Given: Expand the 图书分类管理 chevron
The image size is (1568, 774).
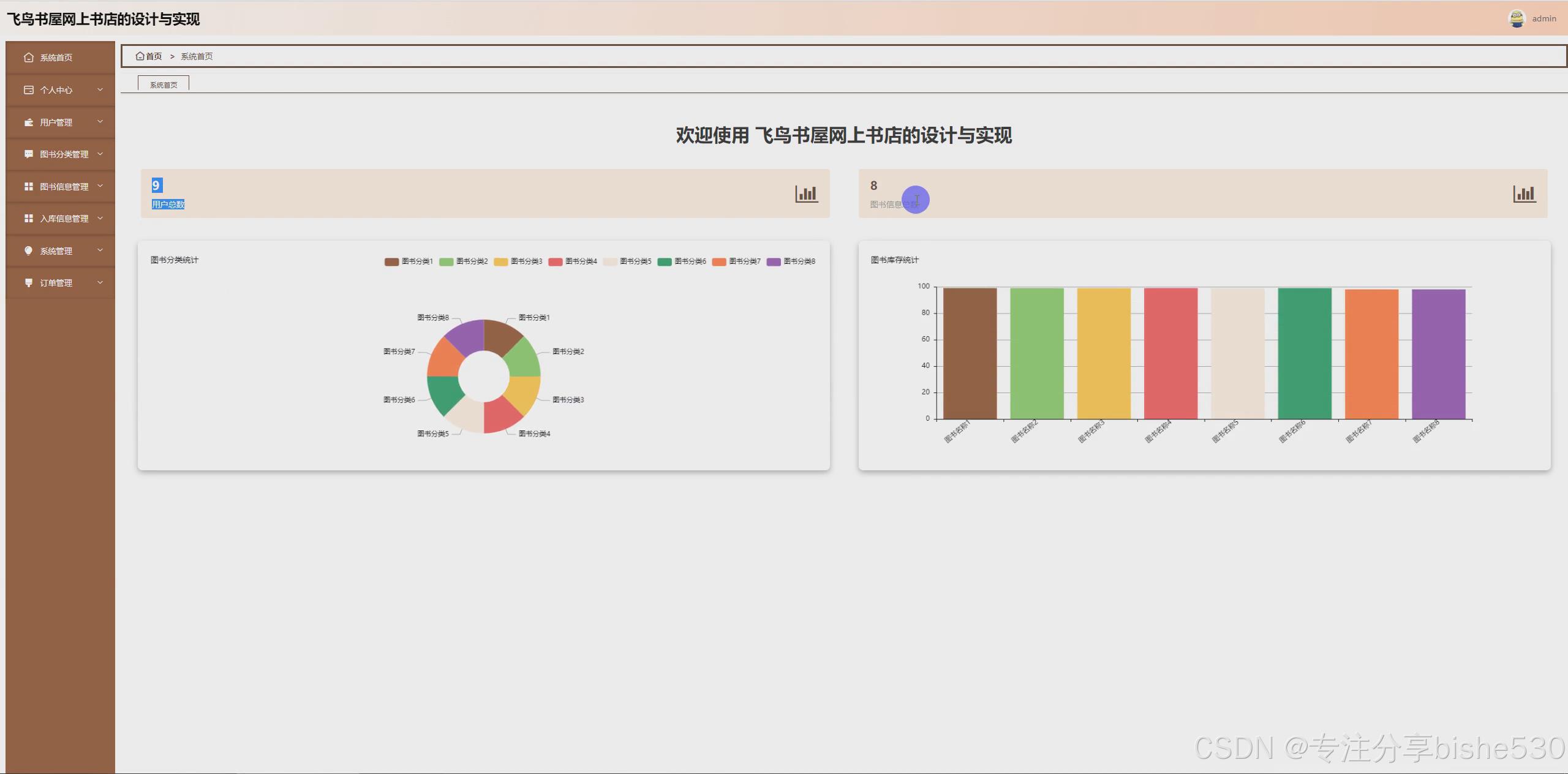Looking at the screenshot, I should point(100,154).
